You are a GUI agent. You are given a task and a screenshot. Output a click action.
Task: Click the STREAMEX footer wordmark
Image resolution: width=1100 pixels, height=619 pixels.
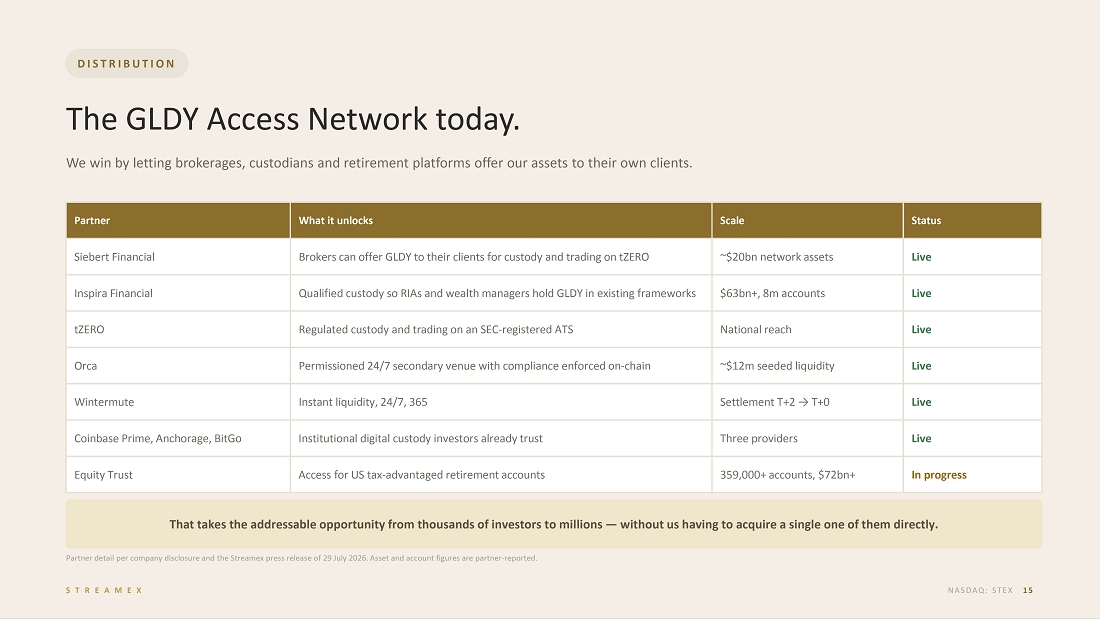tap(105, 590)
